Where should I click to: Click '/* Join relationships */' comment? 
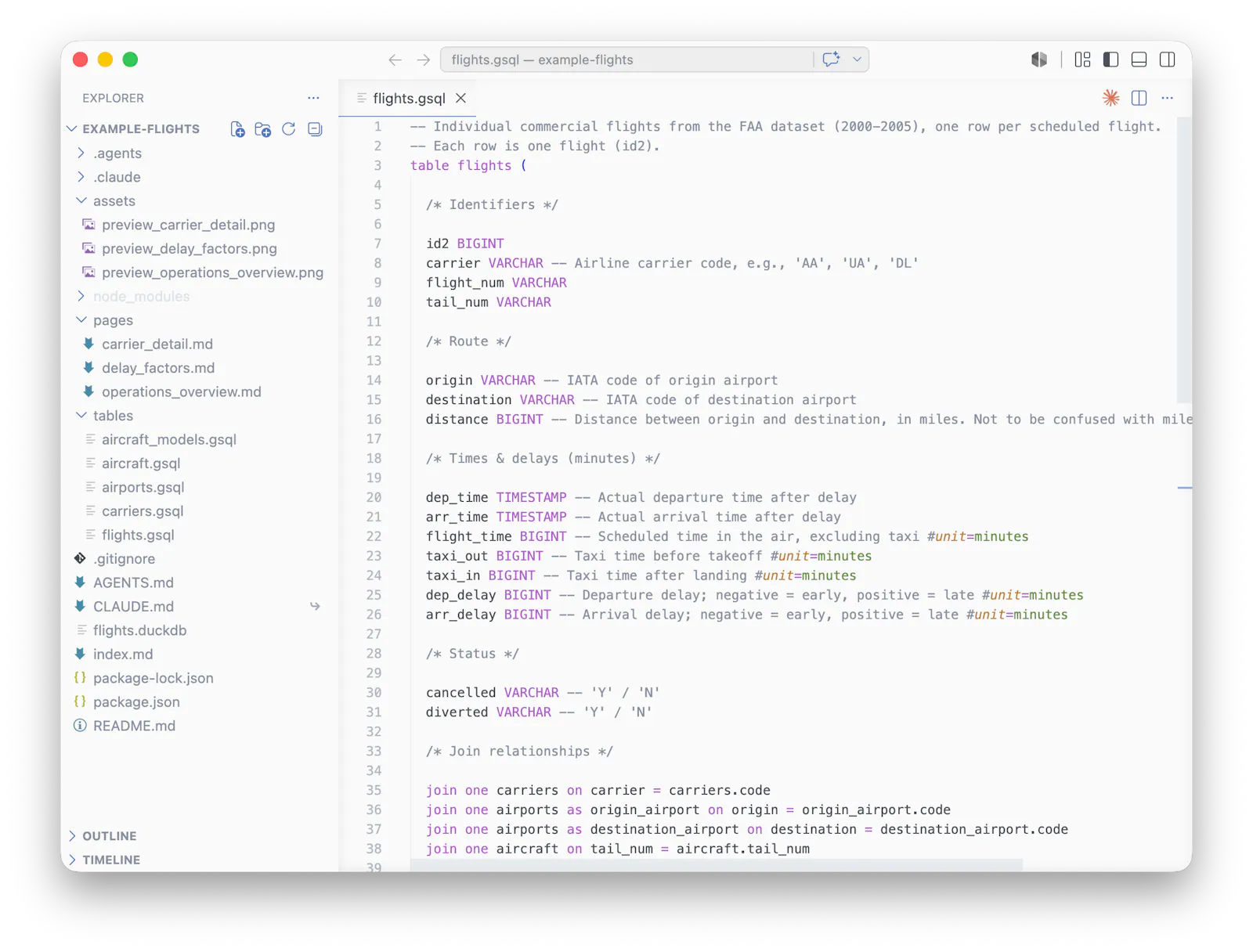click(x=519, y=752)
